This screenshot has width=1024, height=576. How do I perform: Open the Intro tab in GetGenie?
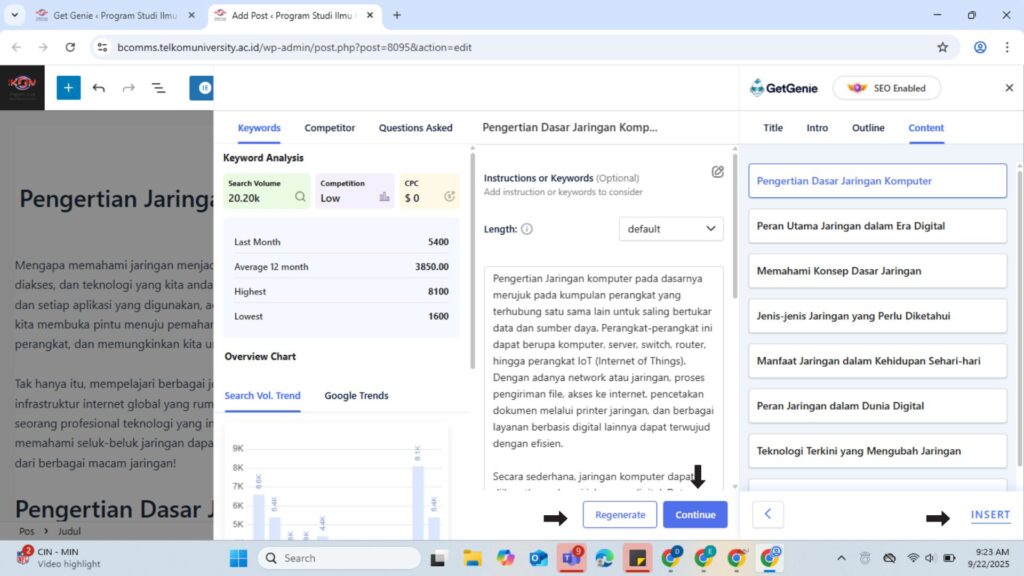tap(817, 128)
